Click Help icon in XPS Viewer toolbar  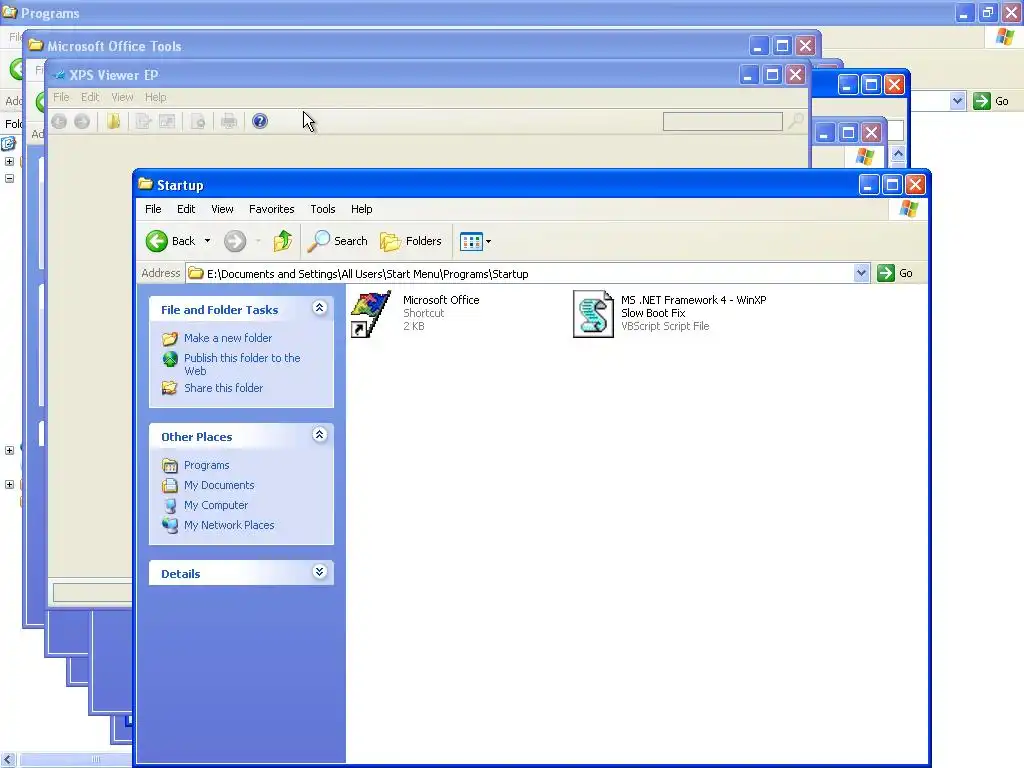click(x=260, y=121)
